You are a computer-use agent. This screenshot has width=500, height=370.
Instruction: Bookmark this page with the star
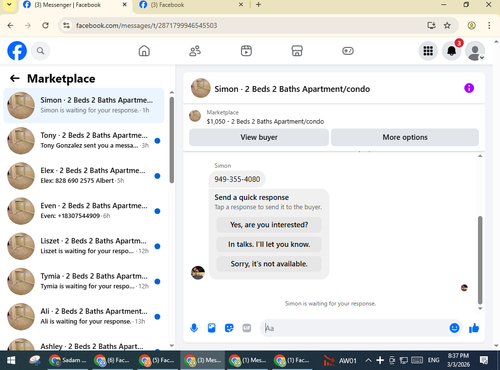tap(447, 25)
